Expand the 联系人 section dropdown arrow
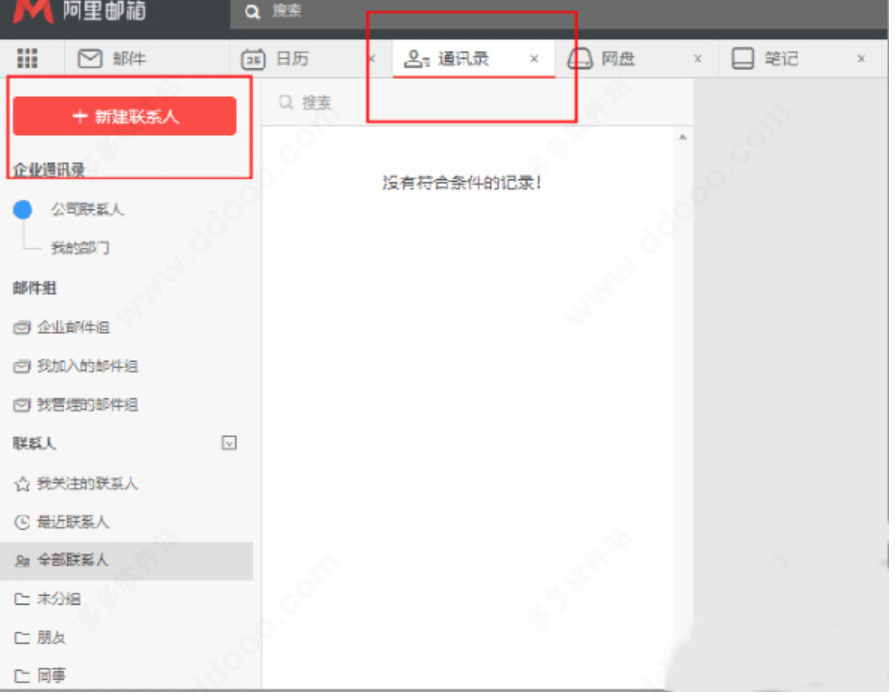896x698 pixels. coord(229,443)
